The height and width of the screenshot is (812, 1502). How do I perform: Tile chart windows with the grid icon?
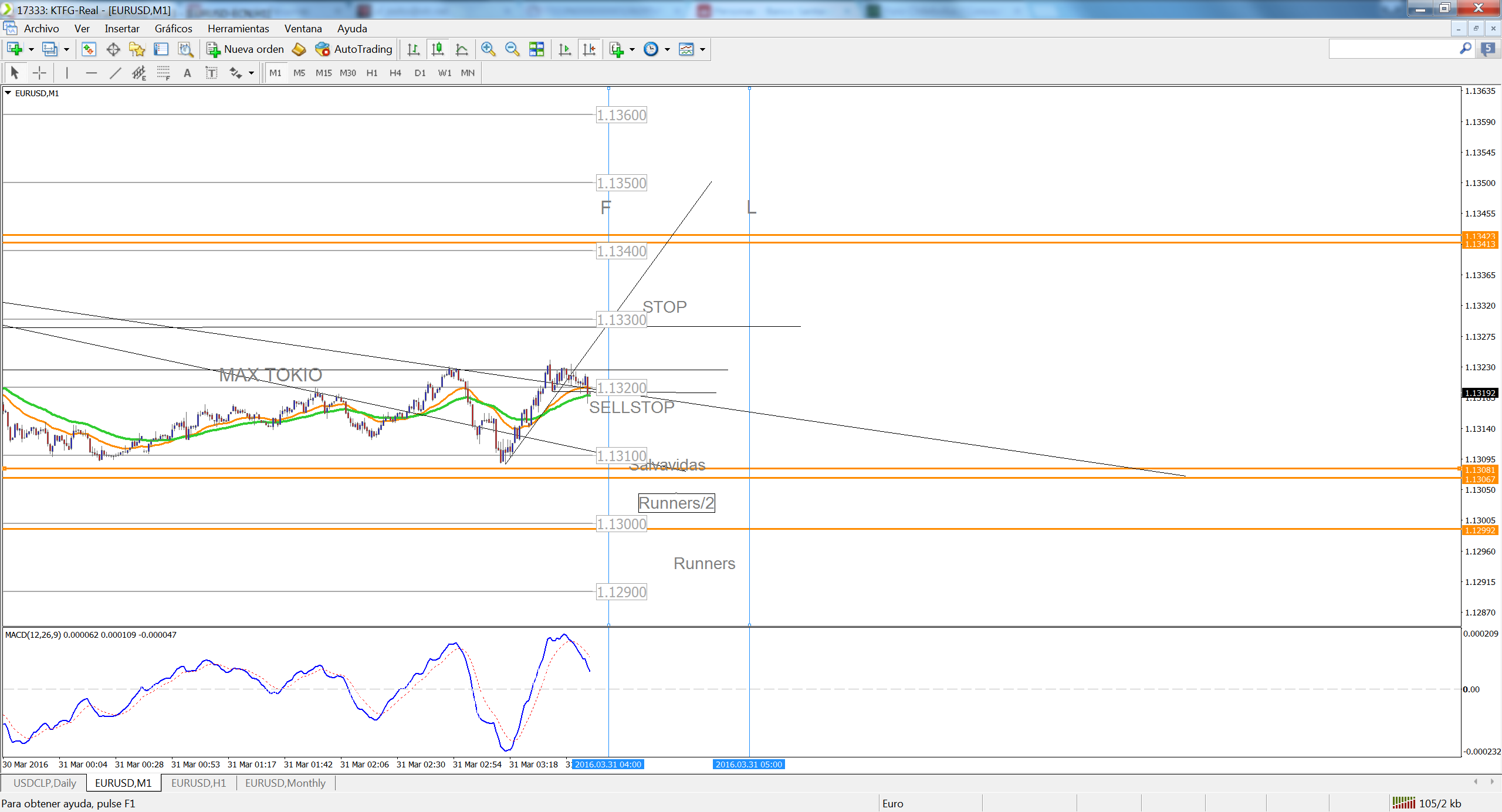(536, 49)
